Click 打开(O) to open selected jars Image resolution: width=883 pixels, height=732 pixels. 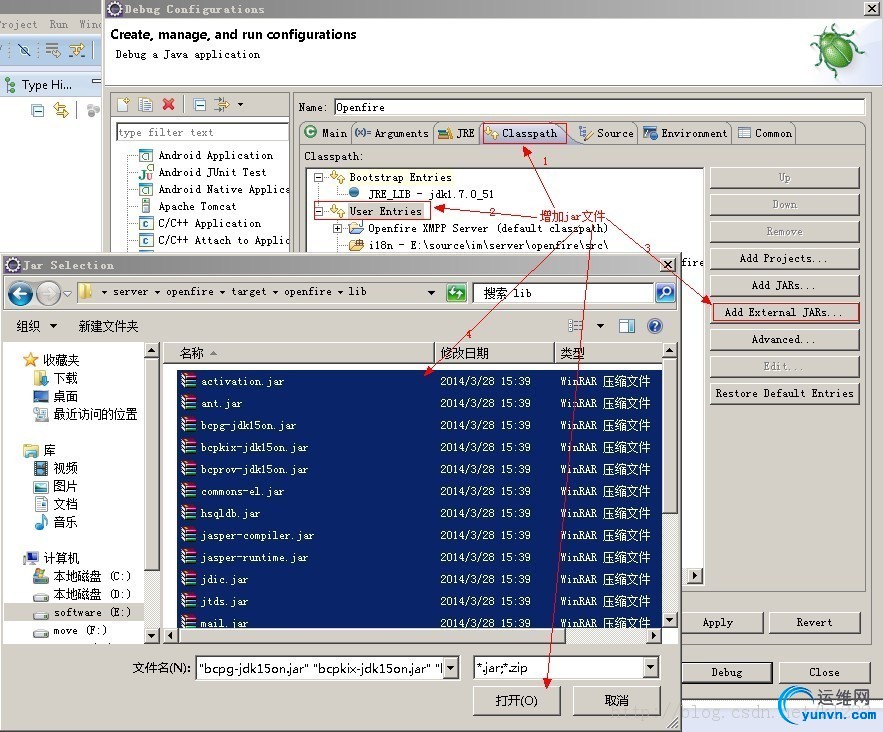pos(516,700)
